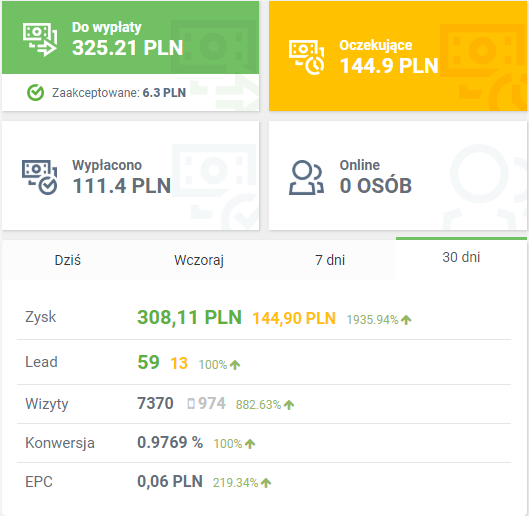Click the Online users icon
Image resolution: width=529 pixels, height=516 pixels.
(x=306, y=177)
